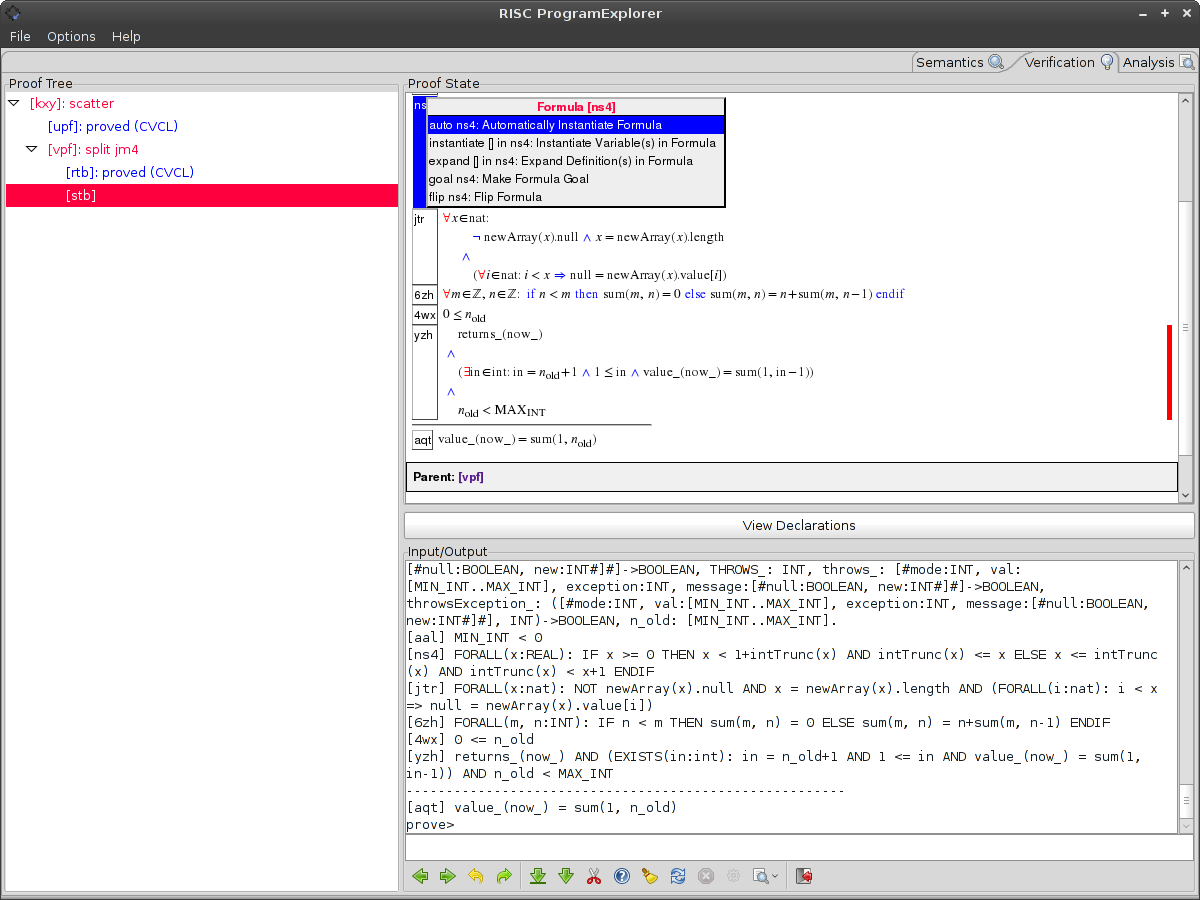
Task: Click the View Declarations button
Action: pos(799,525)
